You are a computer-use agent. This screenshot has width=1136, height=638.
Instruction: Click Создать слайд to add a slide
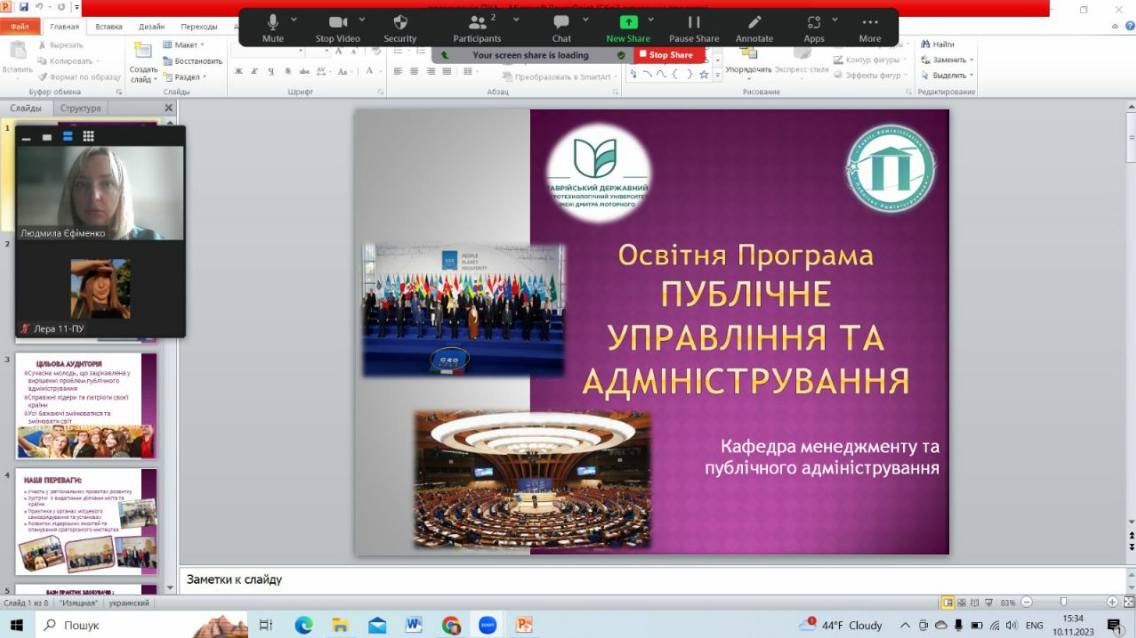tap(143, 60)
